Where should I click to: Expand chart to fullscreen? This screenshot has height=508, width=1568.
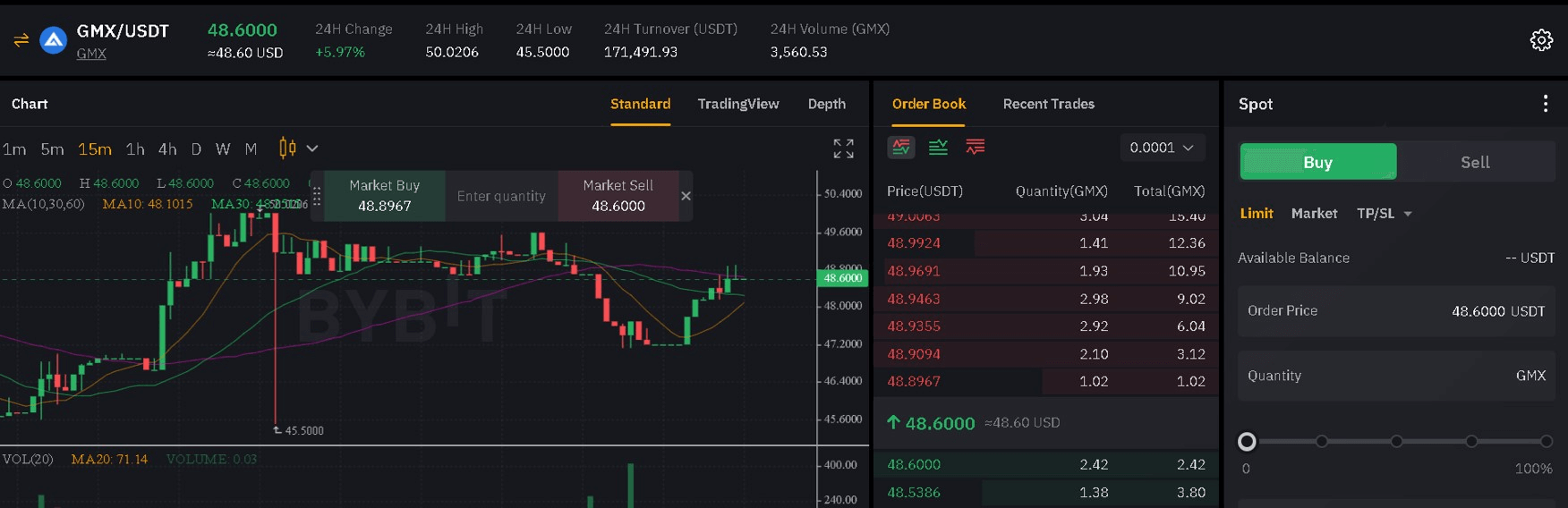[x=843, y=148]
